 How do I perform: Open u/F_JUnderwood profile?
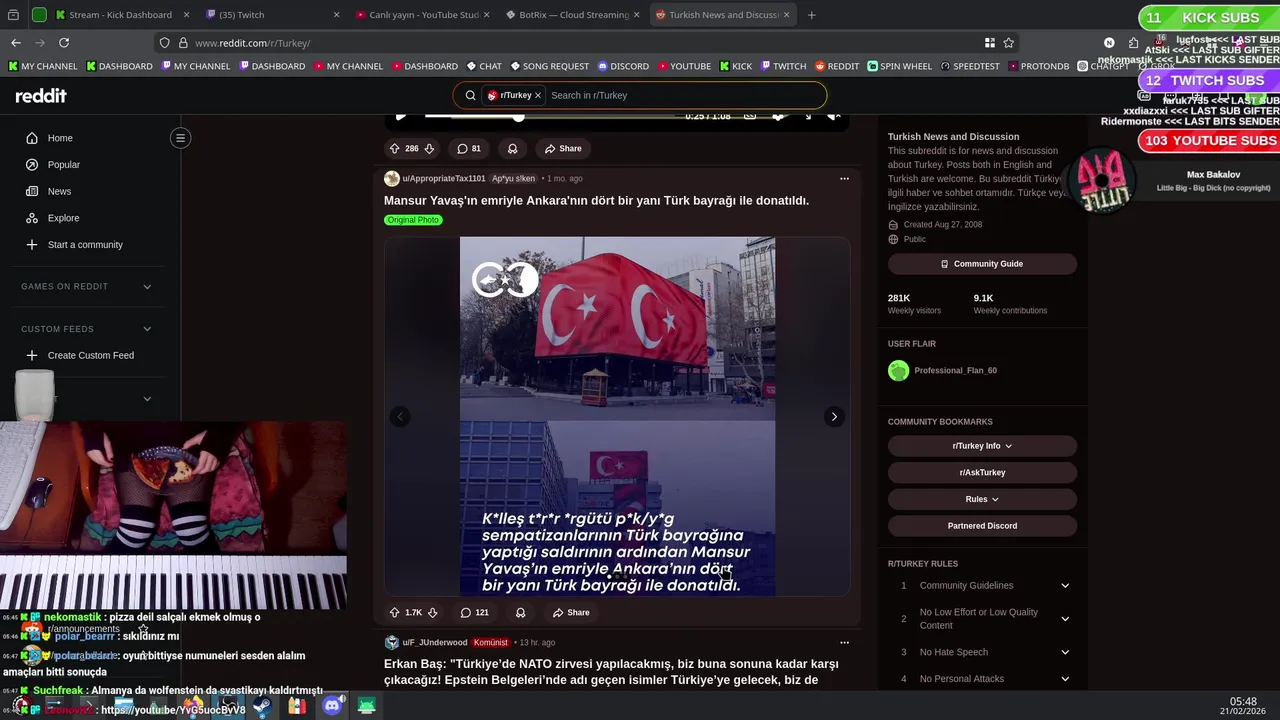coord(434,642)
